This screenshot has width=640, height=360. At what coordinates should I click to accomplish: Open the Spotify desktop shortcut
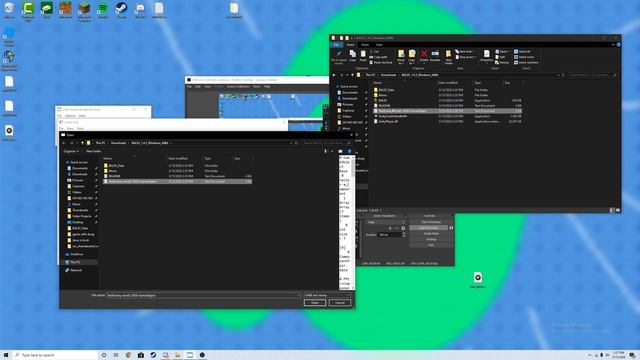[103, 9]
